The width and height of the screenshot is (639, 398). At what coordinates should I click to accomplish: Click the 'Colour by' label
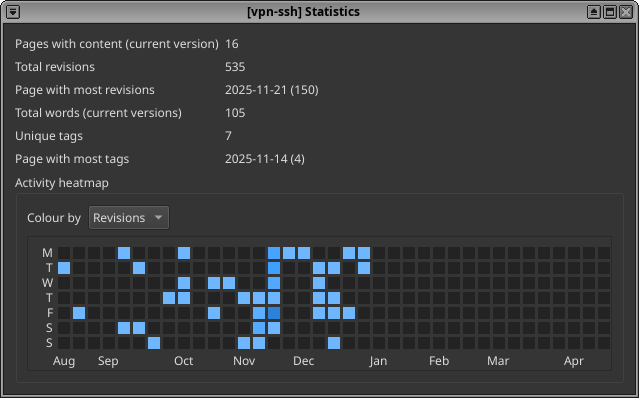point(54,218)
